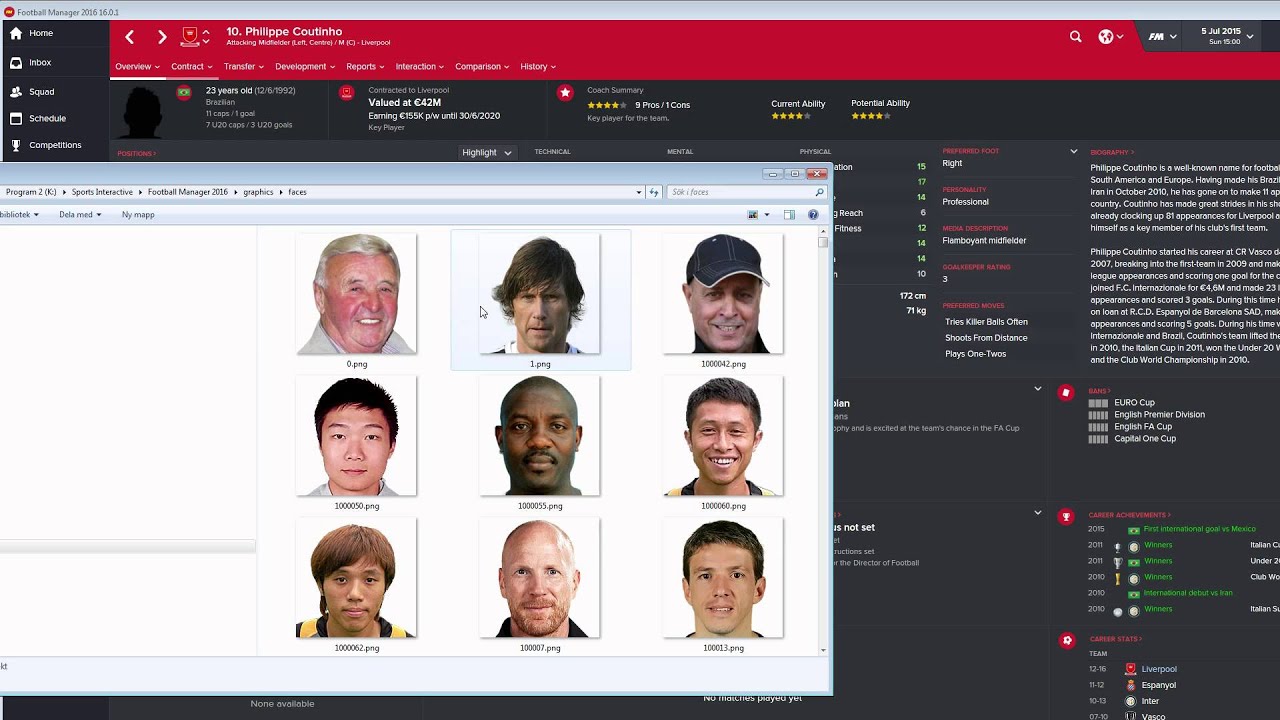Screen dimensions: 1280x720
Task: Click the Liverpool club badge in header
Action: point(190,37)
